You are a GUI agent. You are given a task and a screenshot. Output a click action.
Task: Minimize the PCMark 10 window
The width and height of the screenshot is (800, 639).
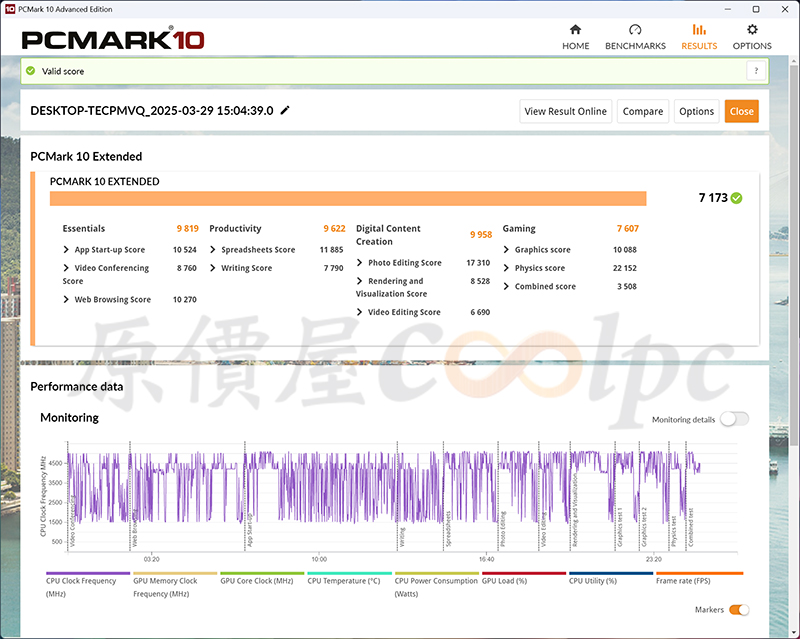coord(728,9)
